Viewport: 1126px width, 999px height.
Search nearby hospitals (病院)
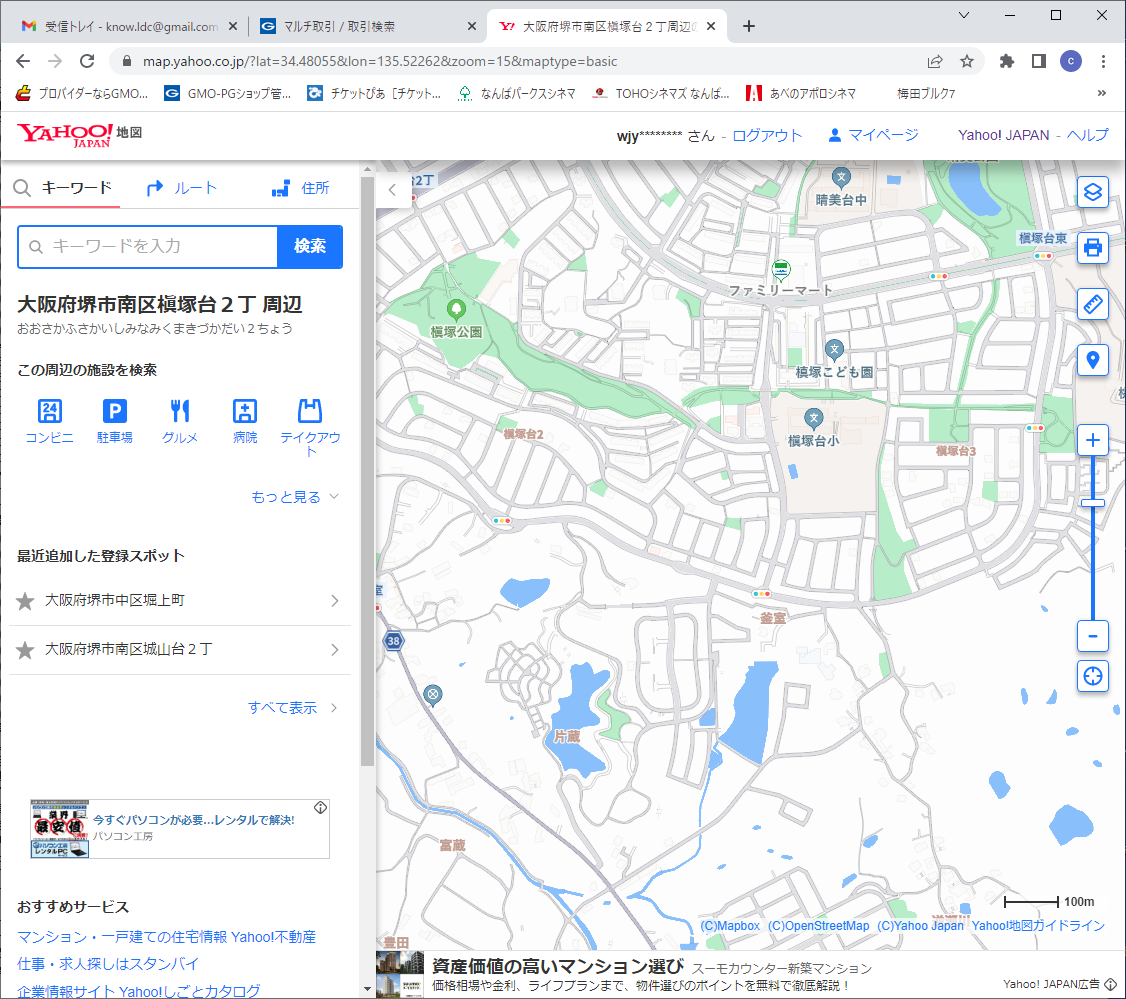(245, 421)
